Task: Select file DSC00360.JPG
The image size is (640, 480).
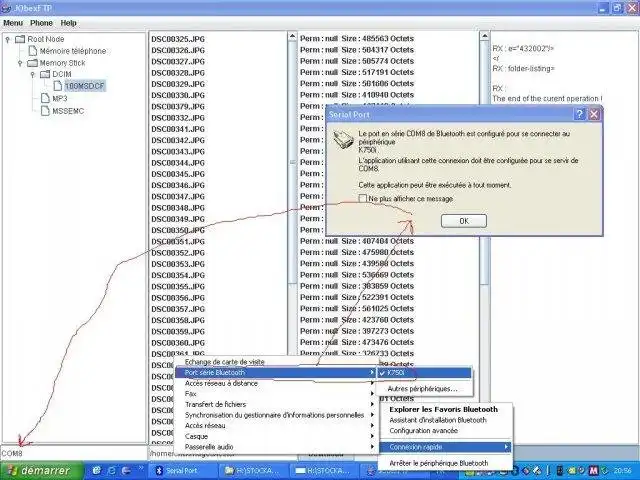Action: (178, 343)
